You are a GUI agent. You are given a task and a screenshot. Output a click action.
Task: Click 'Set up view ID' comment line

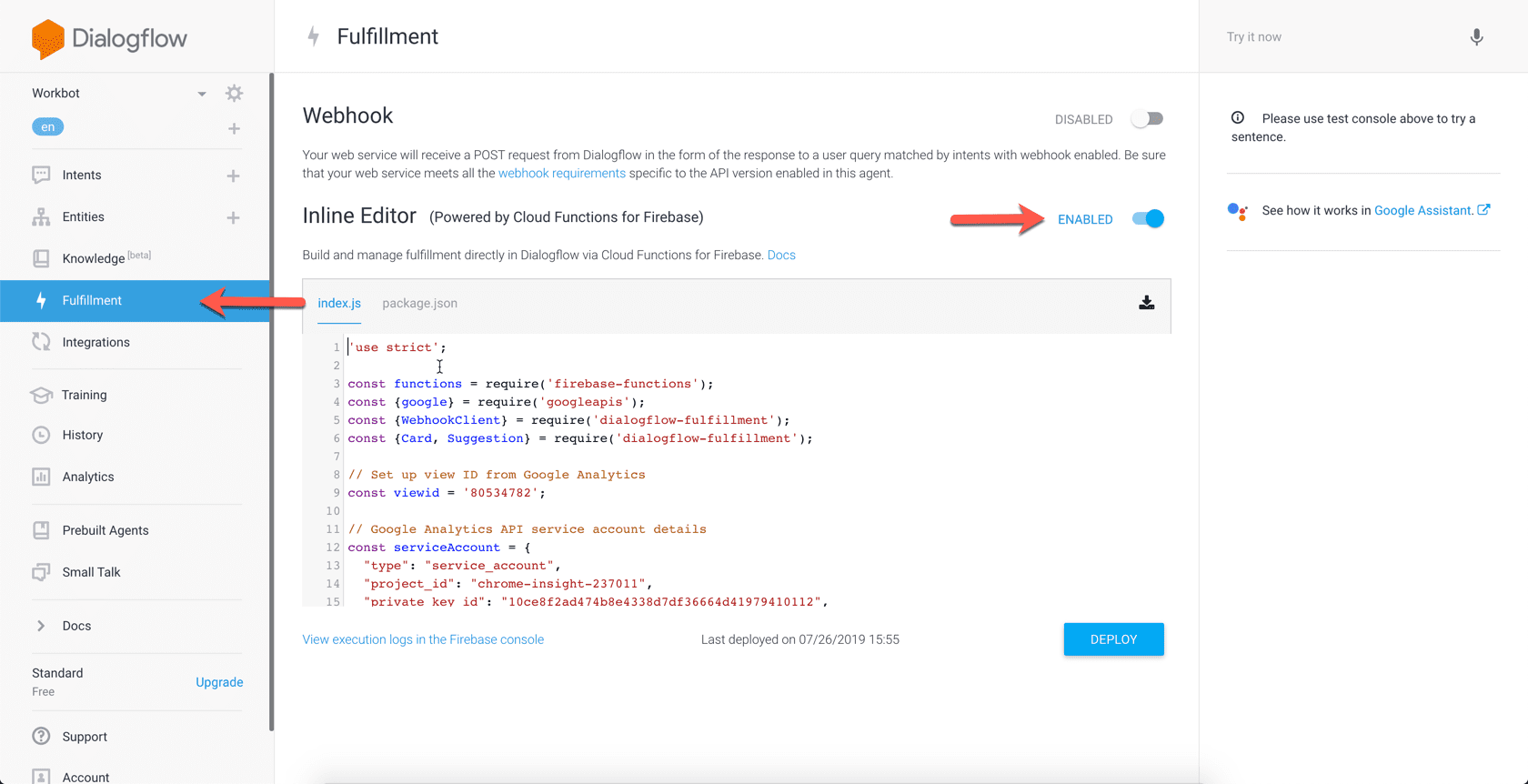point(497,475)
